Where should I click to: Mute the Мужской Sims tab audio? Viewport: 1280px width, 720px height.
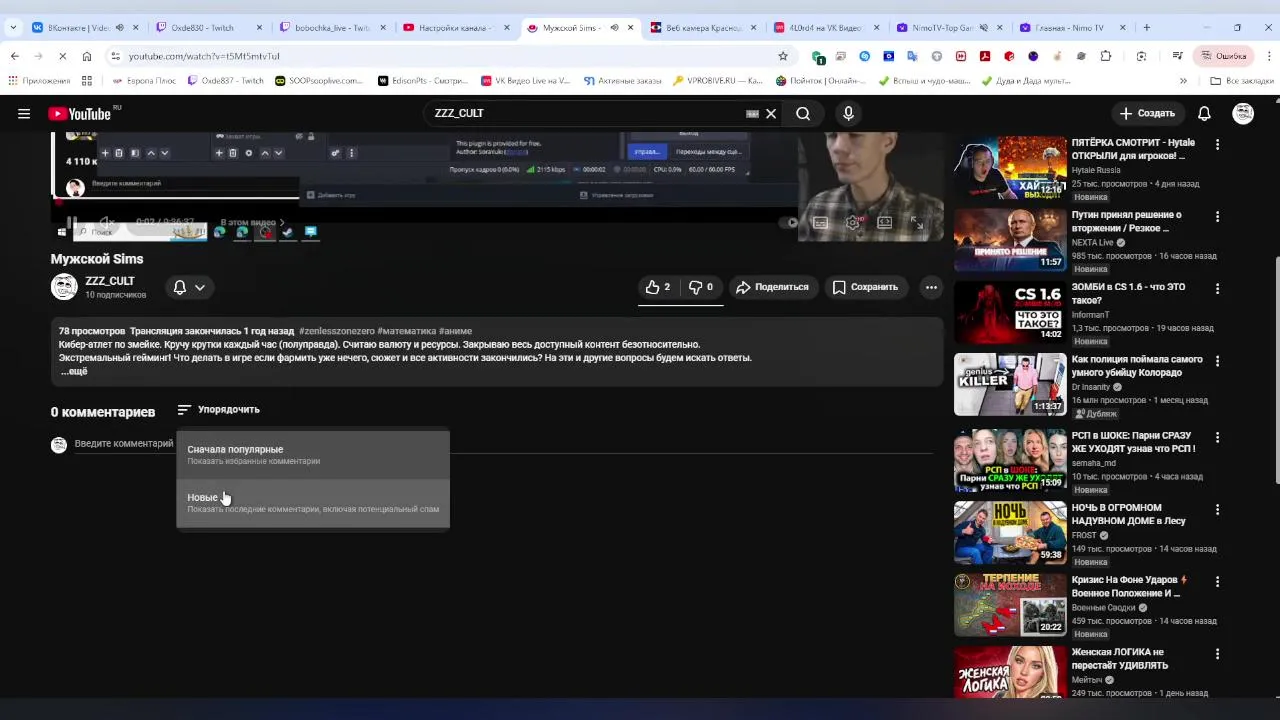614,28
